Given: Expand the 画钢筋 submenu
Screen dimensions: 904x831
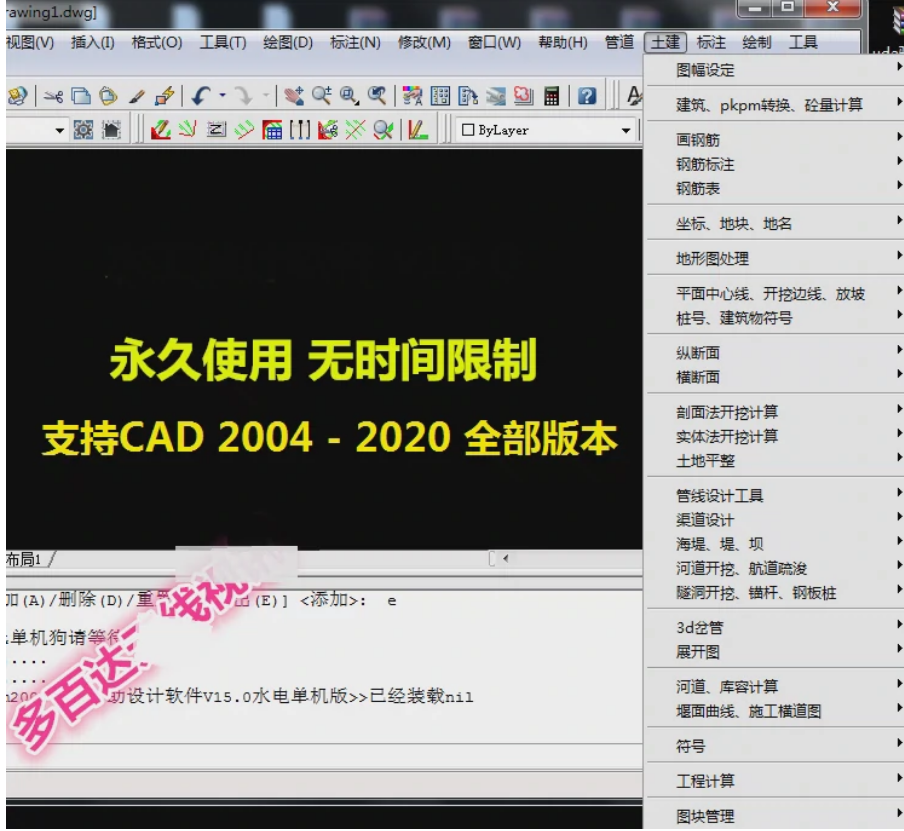Looking at the screenshot, I should pos(774,140).
